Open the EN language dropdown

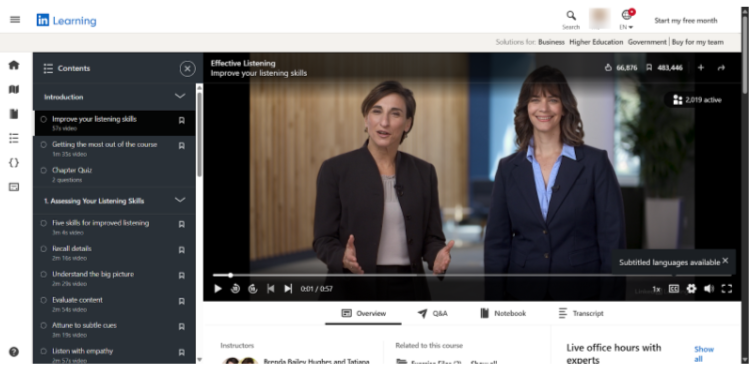(627, 27)
